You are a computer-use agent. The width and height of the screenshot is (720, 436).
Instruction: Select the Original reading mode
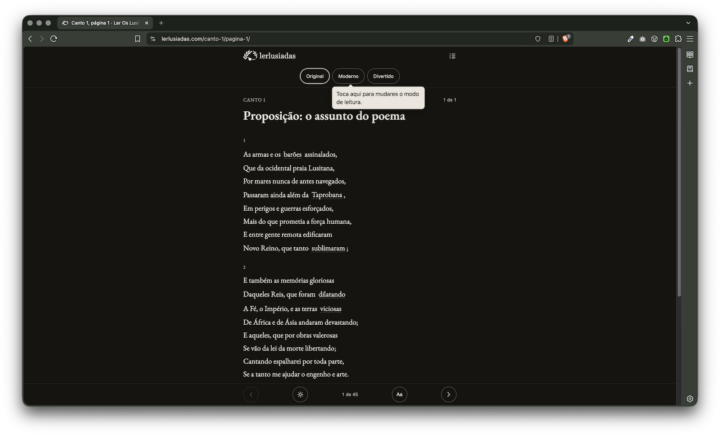[x=315, y=76]
